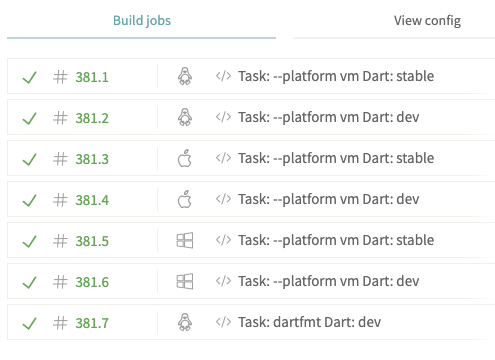The width and height of the screenshot is (495, 360).
Task: Select the dartfmt Dart: dev task row
Action: (x=251, y=322)
